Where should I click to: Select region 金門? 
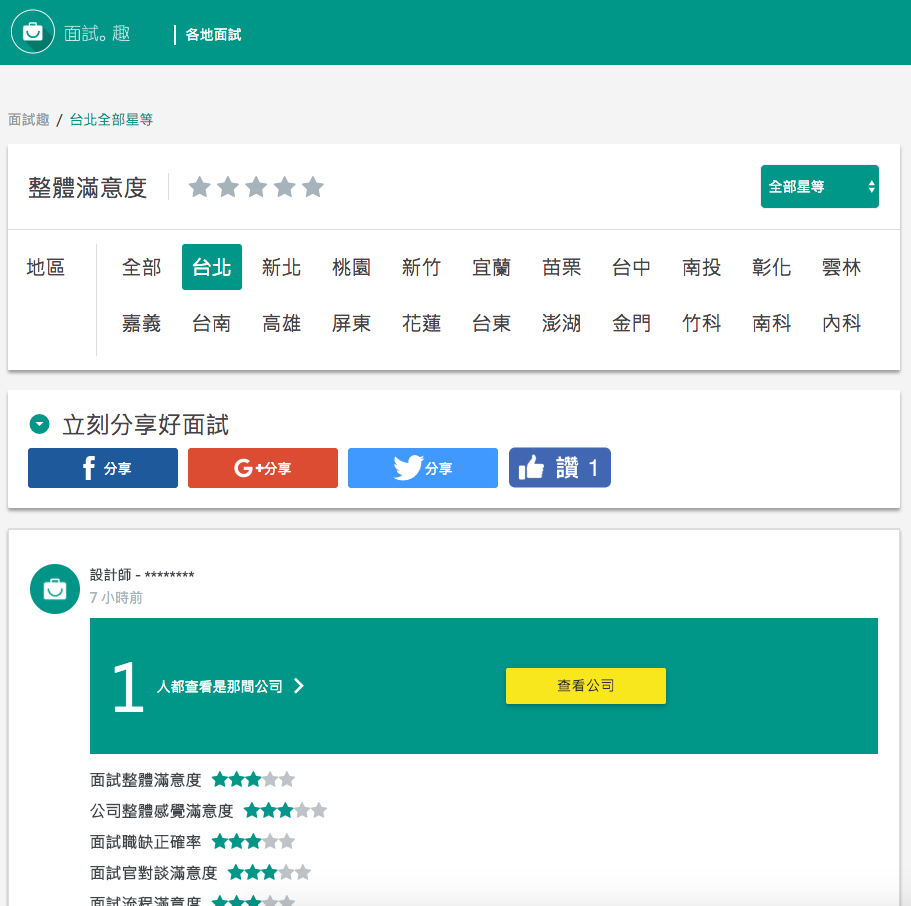[x=632, y=323]
